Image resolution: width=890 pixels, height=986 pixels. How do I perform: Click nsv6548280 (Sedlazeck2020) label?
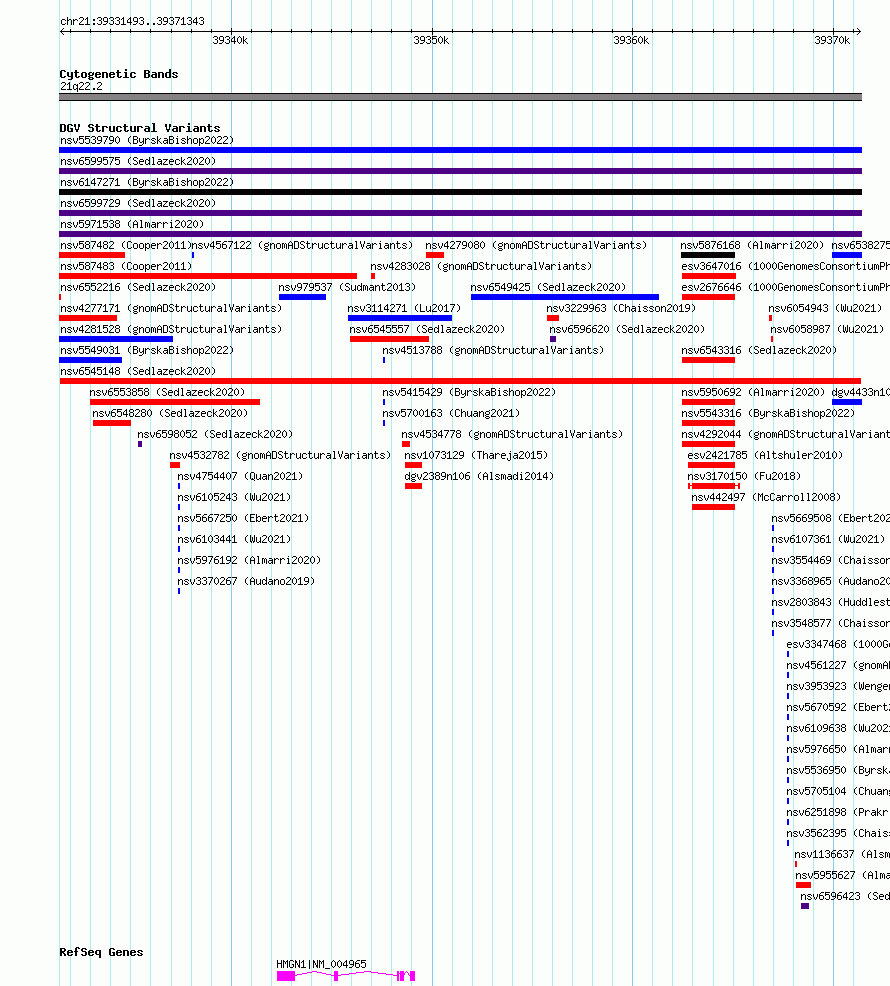point(170,413)
